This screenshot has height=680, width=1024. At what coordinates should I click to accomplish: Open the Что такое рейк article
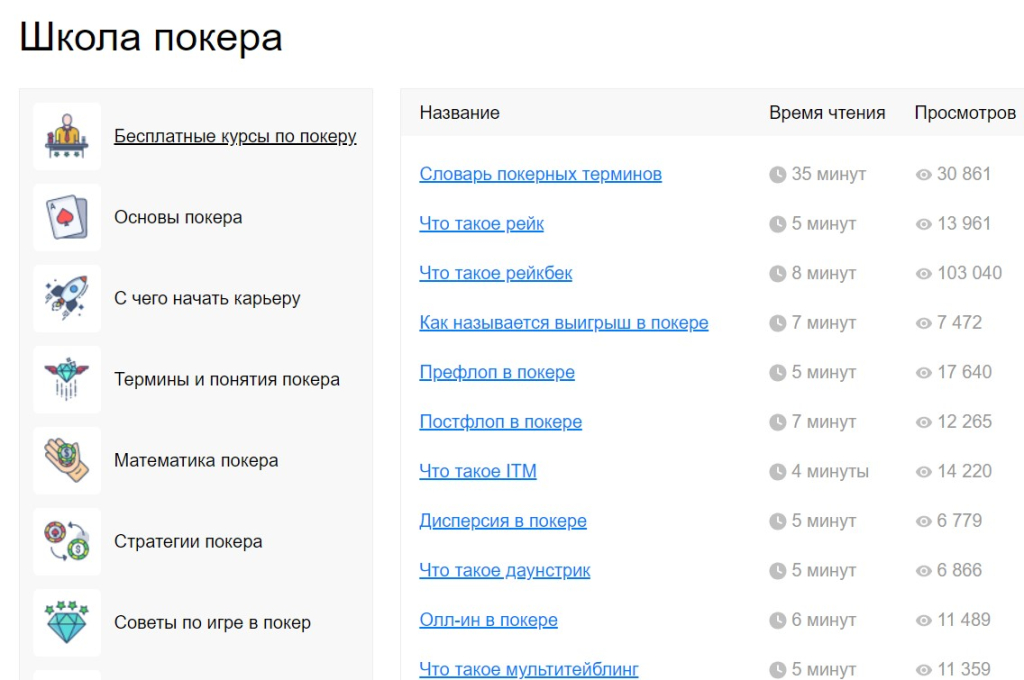point(481,223)
